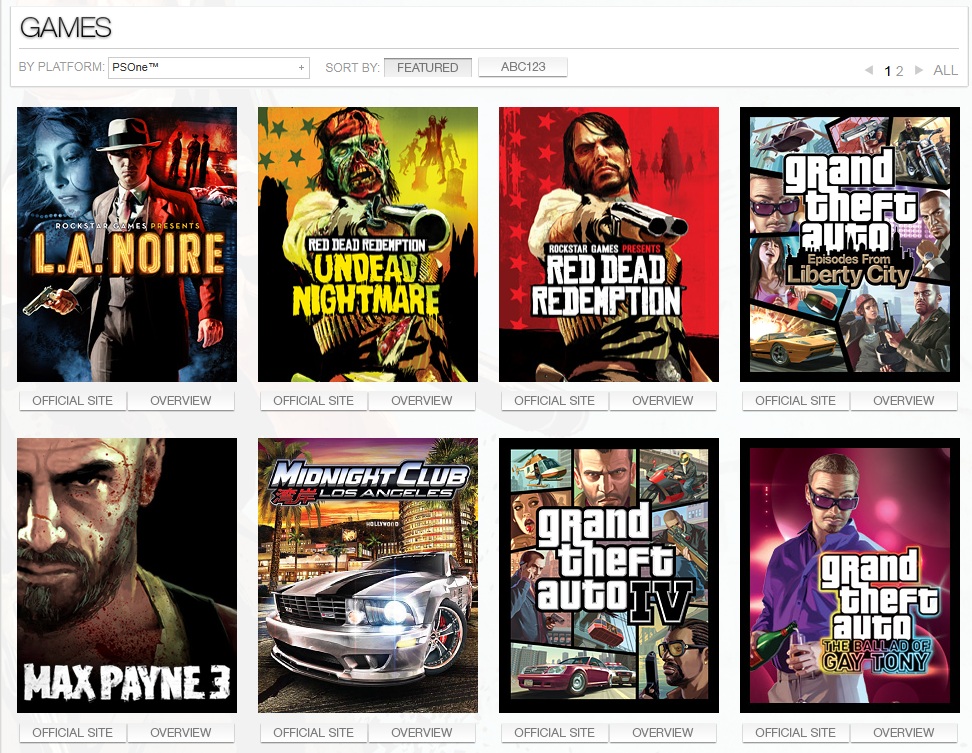Select the Red Dead Redemption cover image
Image resolution: width=972 pixels, height=753 pixels.
pyautogui.click(x=609, y=244)
